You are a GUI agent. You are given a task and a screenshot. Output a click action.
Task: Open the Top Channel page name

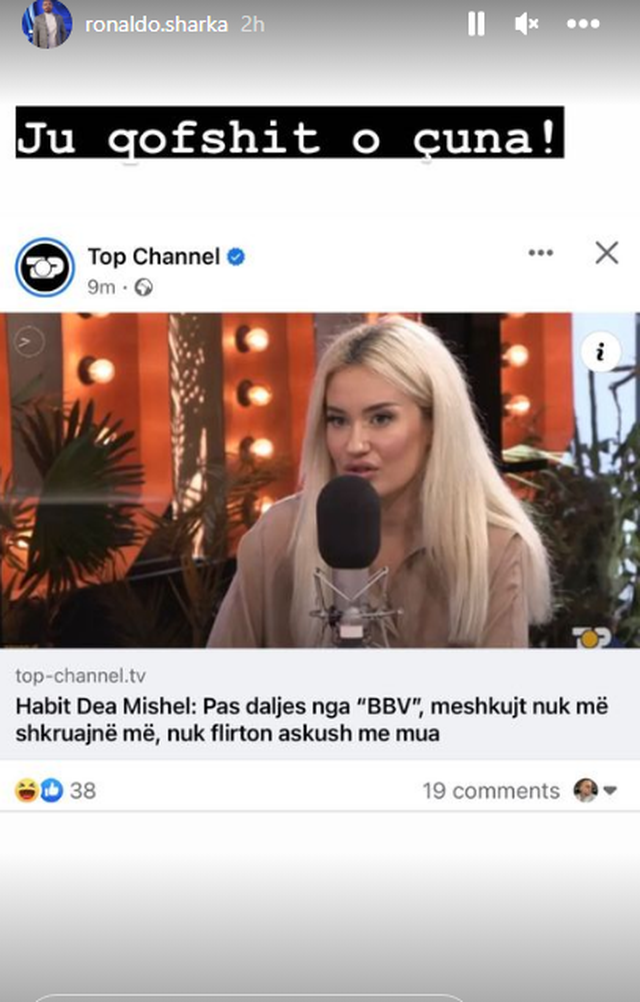154,257
